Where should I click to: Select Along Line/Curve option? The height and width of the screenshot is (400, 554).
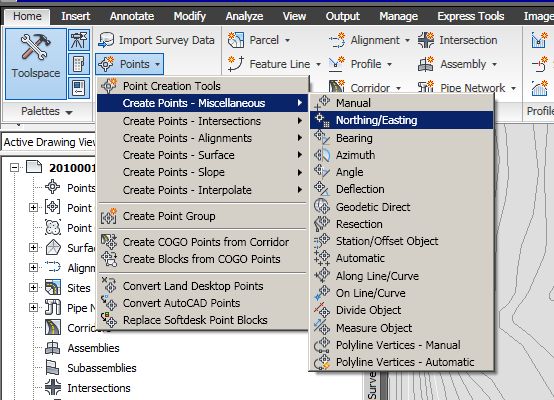[x=401, y=276]
